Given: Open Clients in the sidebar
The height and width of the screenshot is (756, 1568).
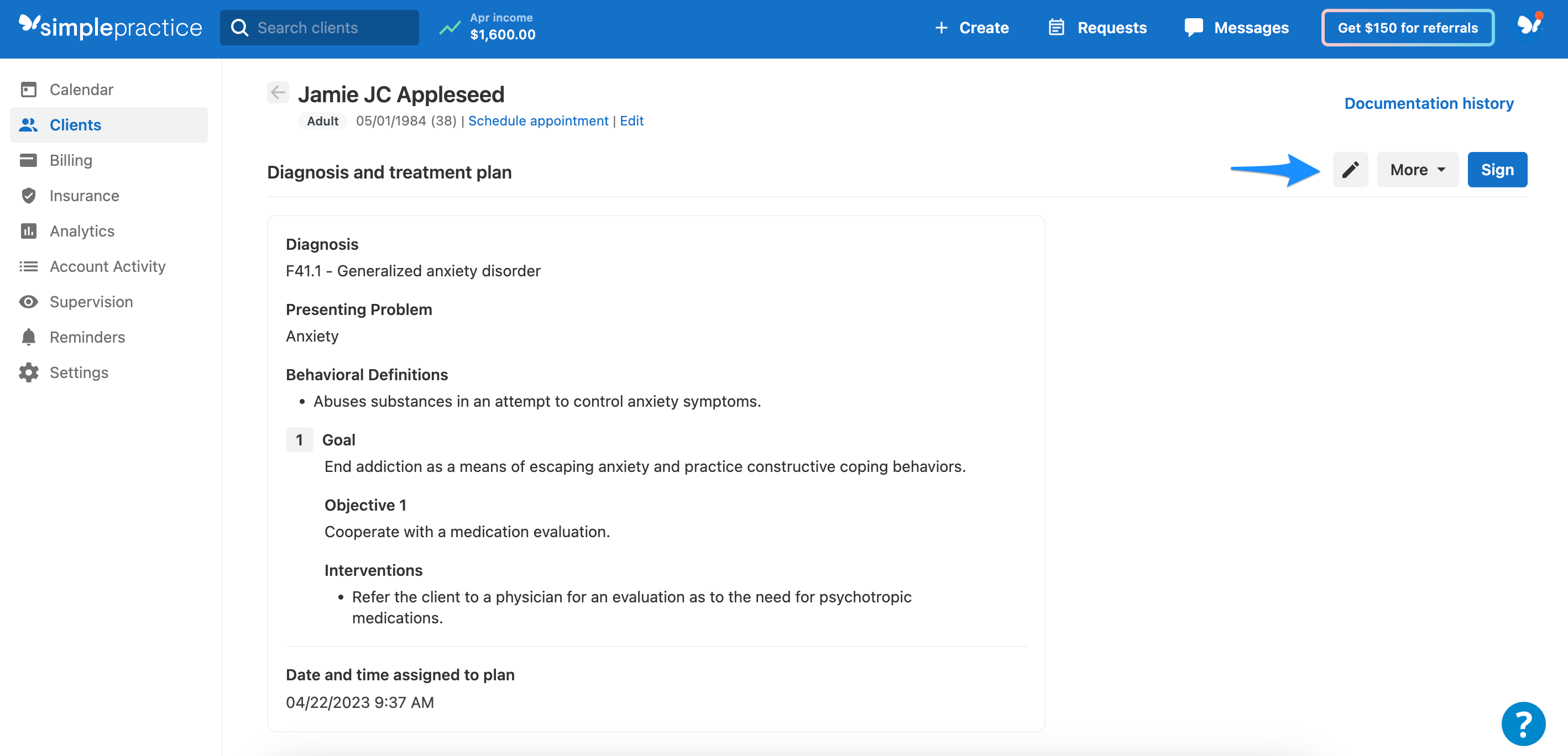Looking at the screenshot, I should (109, 125).
